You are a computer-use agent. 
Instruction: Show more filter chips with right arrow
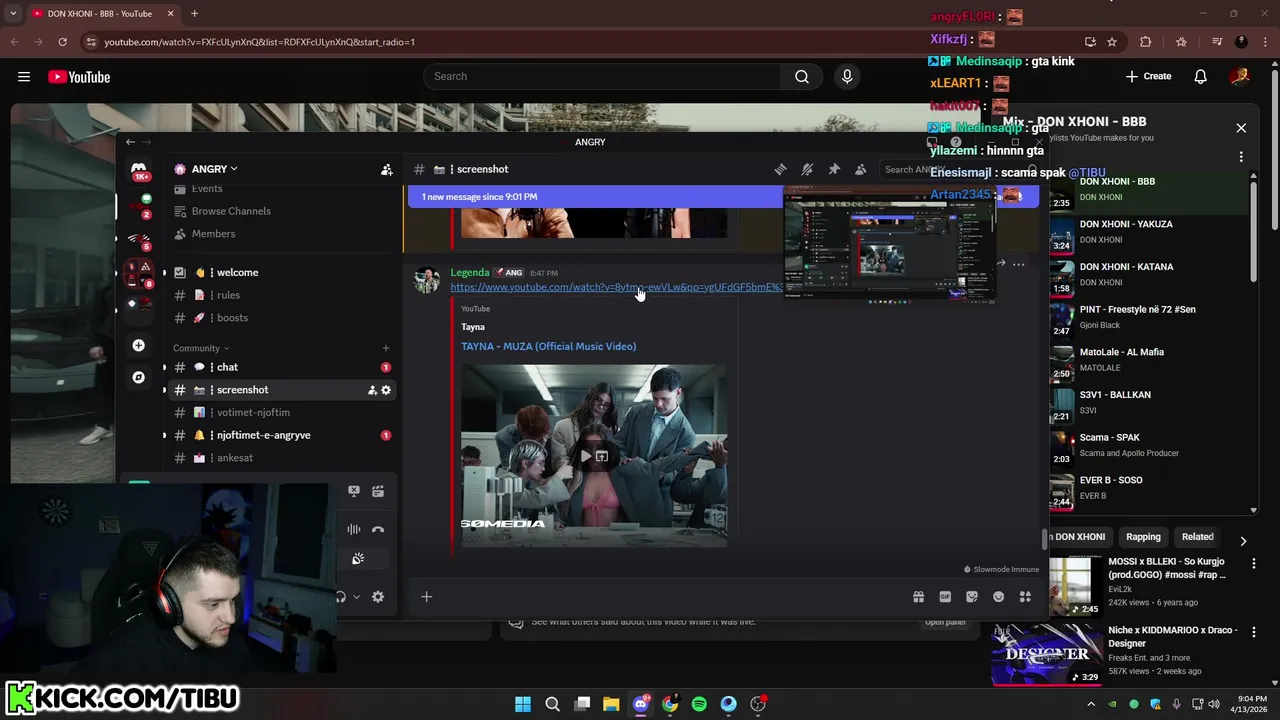pyautogui.click(x=1243, y=541)
